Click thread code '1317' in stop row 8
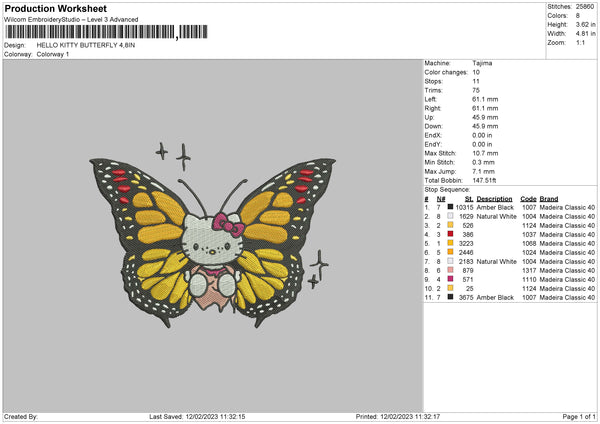 [529, 271]
